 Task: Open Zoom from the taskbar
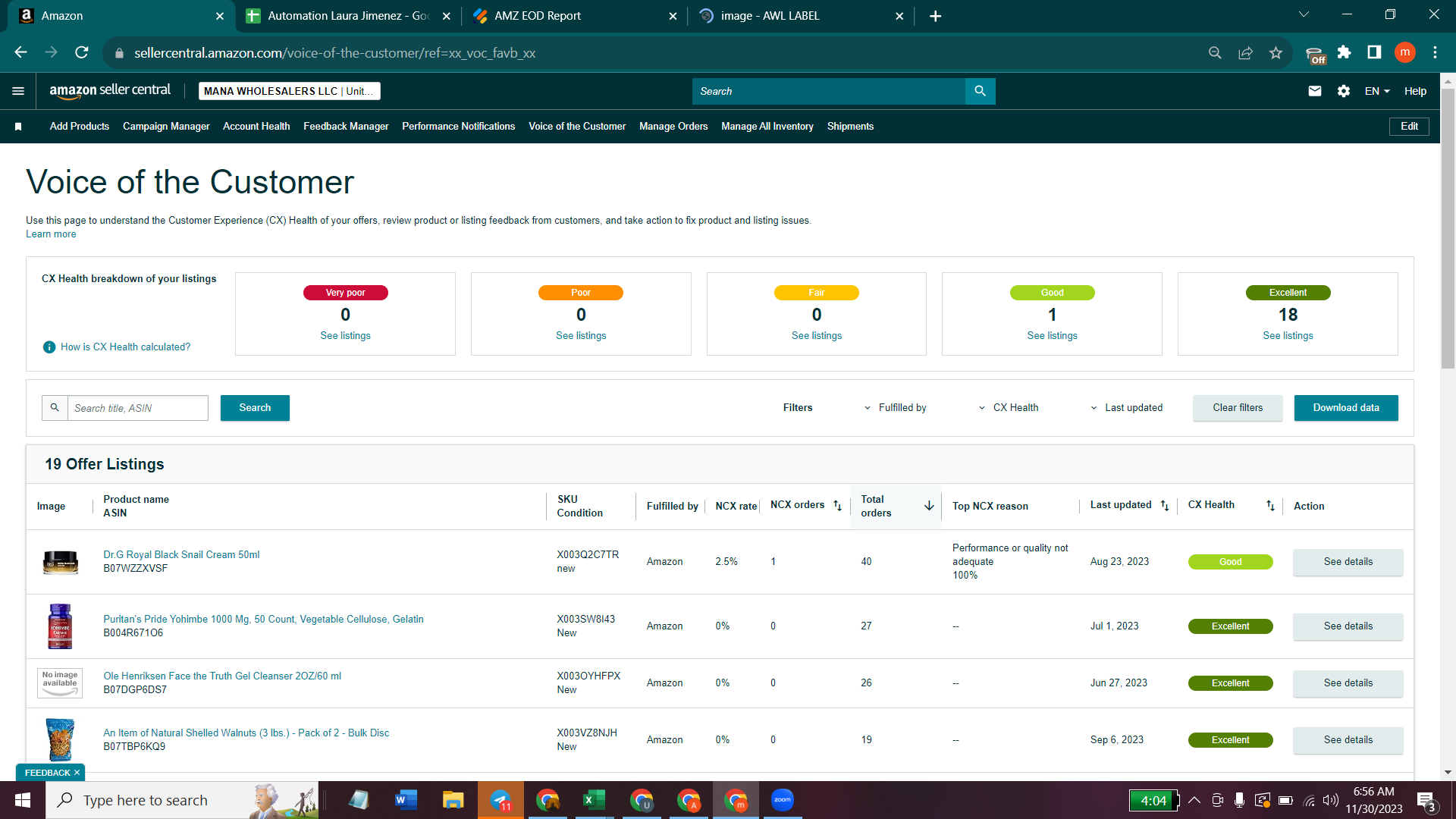tap(783, 800)
